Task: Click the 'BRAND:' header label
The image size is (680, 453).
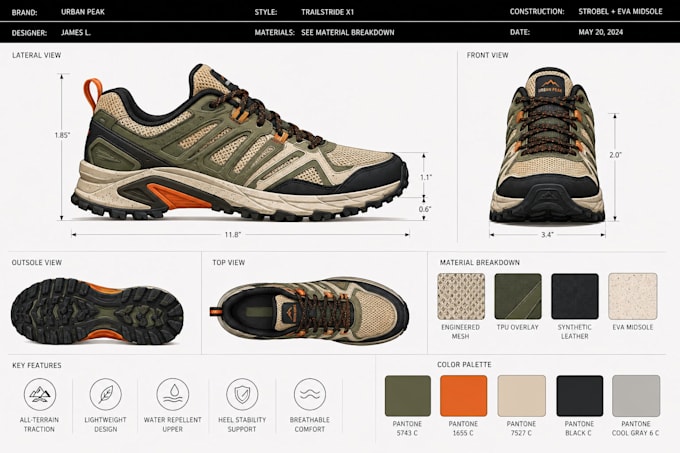Action: click(x=24, y=13)
